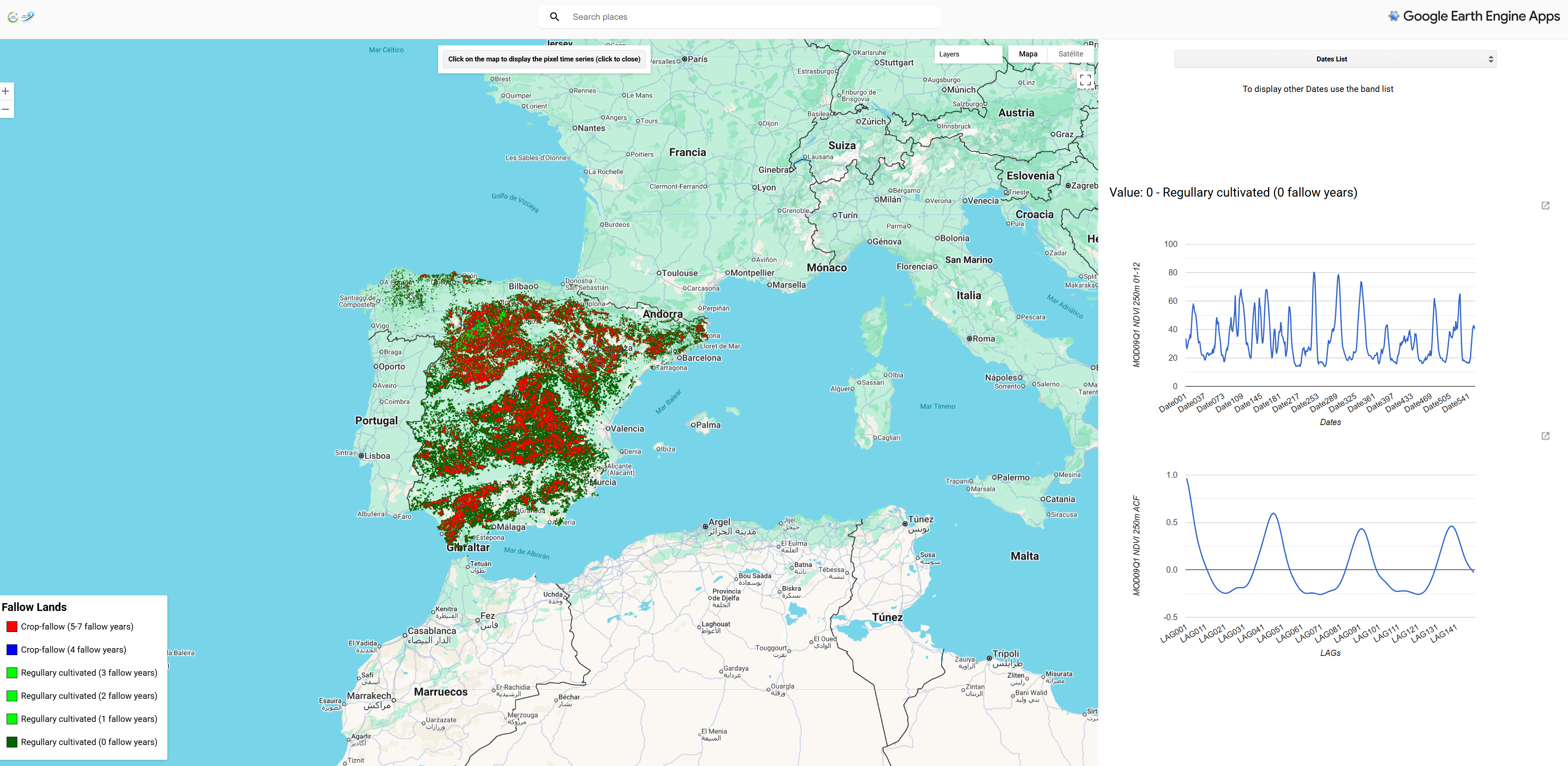Click the map zoom out minus button
Image resolution: width=1568 pixels, height=766 pixels.
coord(5,109)
